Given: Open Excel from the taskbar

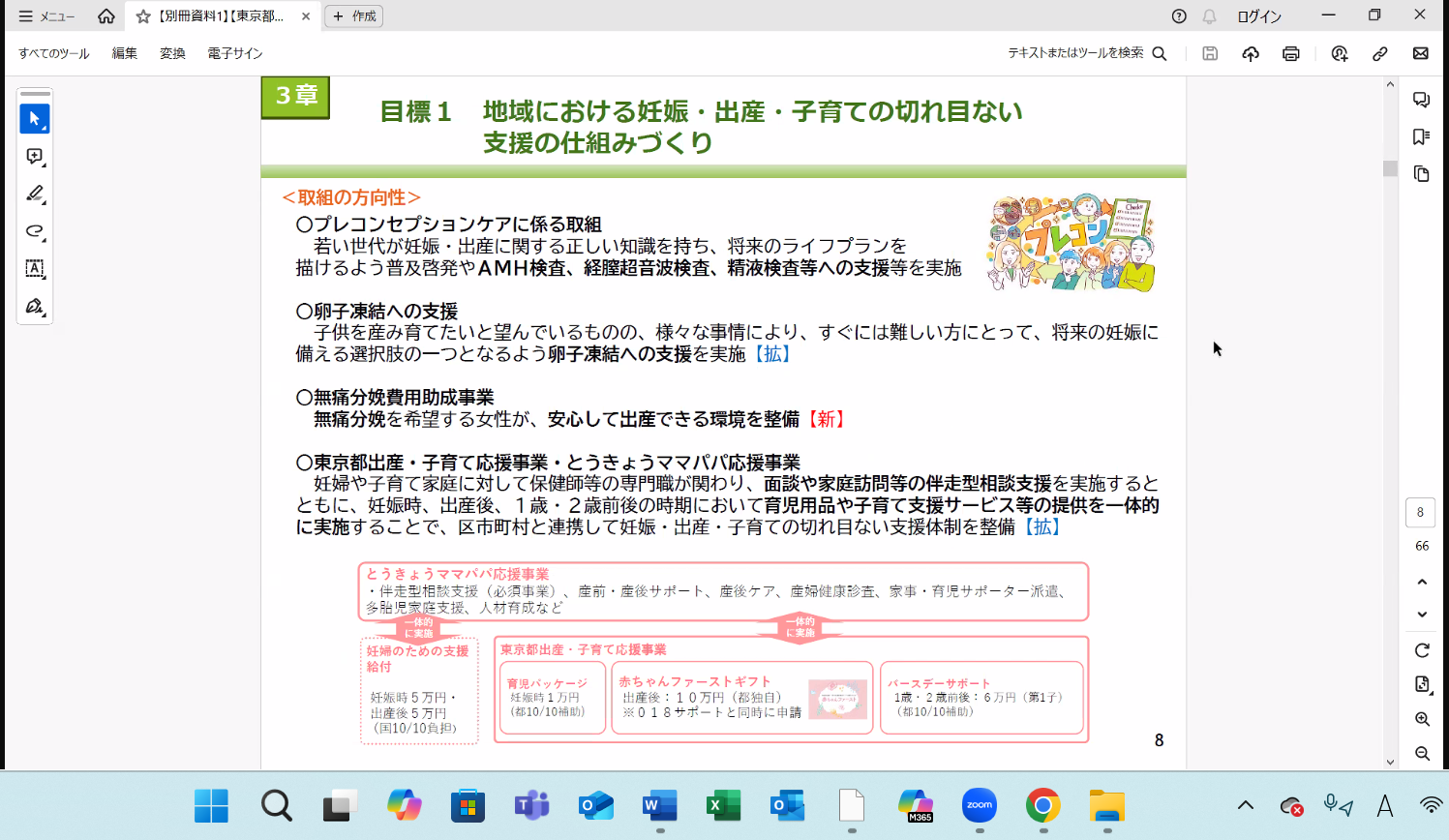Looking at the screenshot, I should click(723, 805).
